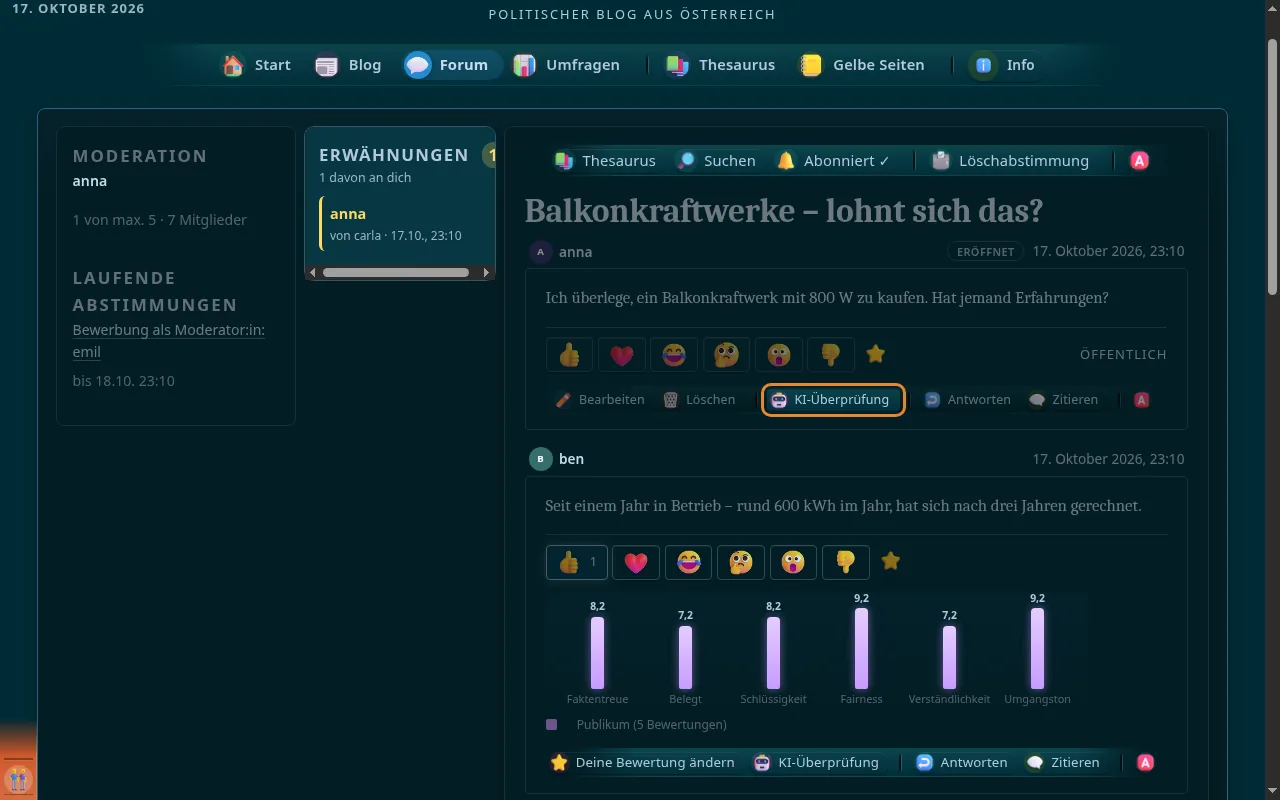
Task: Click the A icon beside anna's Zitieren
Action: point(1142,400)
